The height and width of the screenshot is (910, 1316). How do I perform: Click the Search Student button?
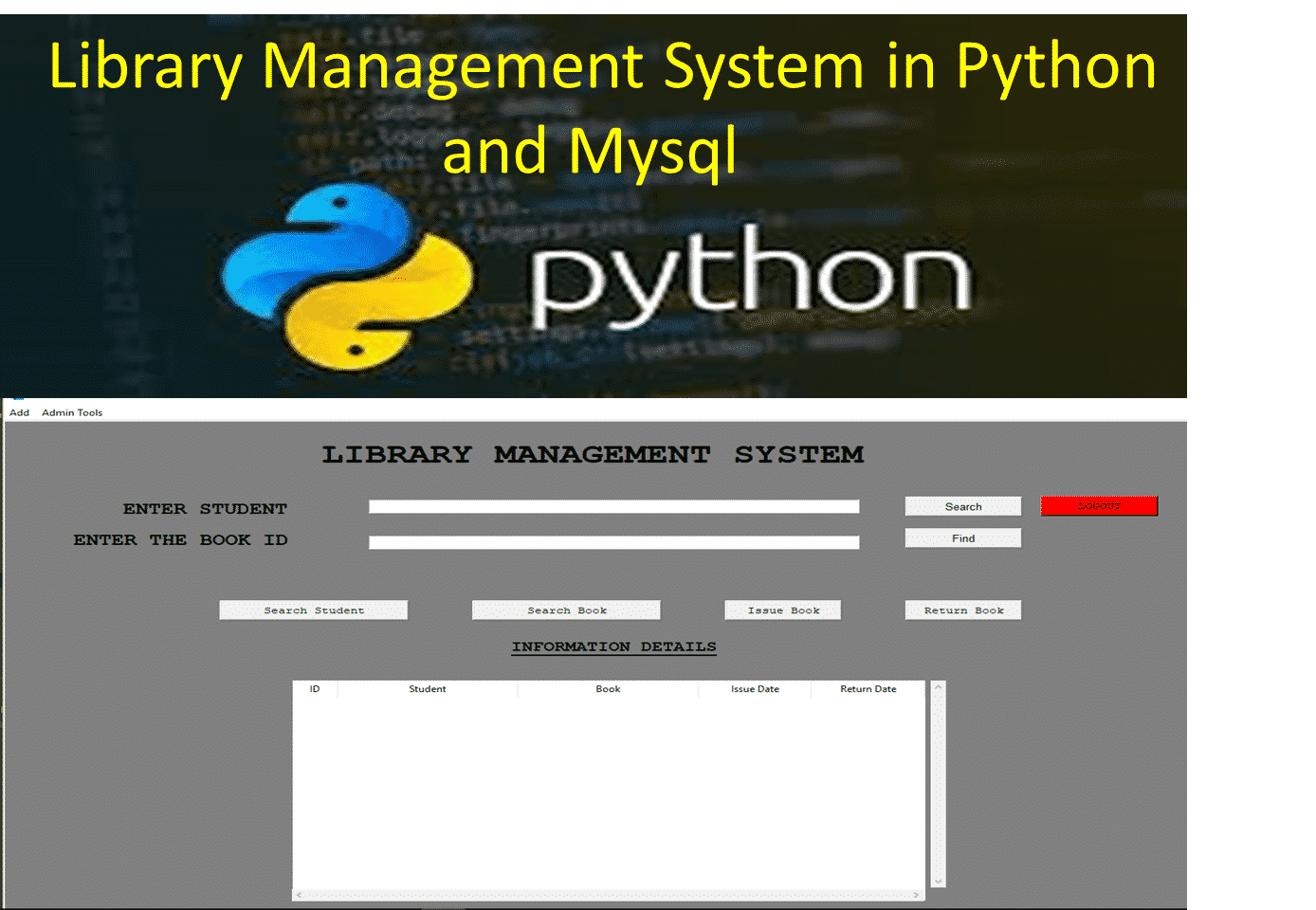[x=313, y=610]
